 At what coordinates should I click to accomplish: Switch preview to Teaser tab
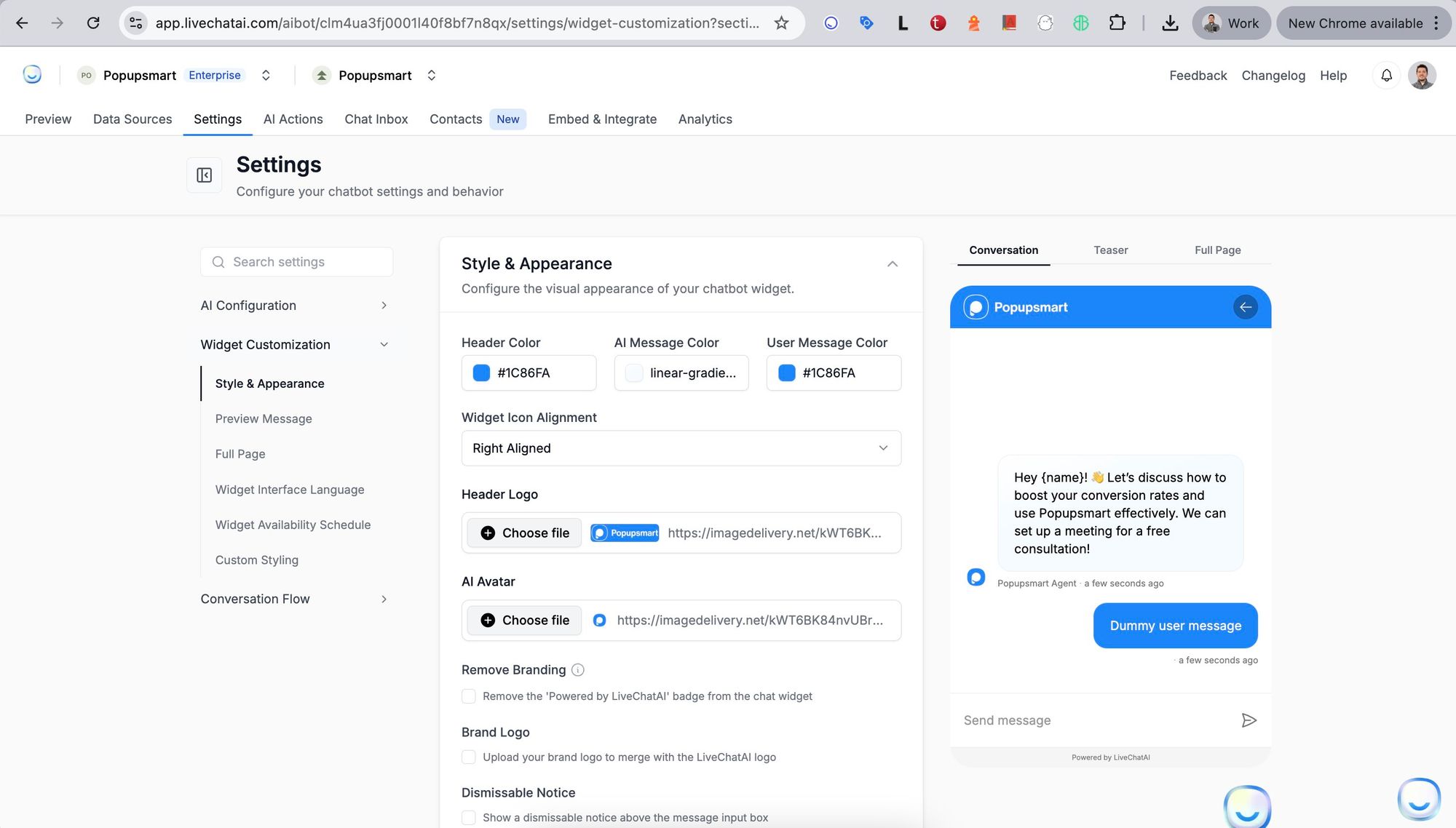point(1110,250)
